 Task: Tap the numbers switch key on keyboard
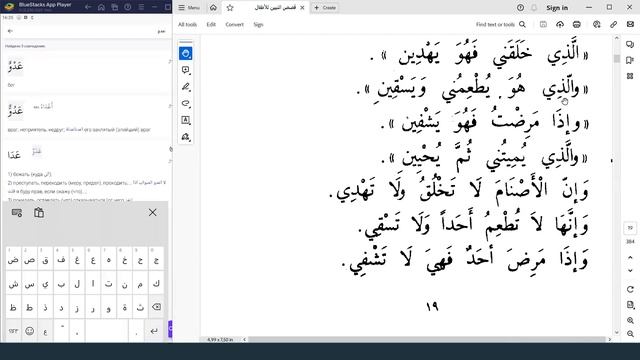(13, 331)
